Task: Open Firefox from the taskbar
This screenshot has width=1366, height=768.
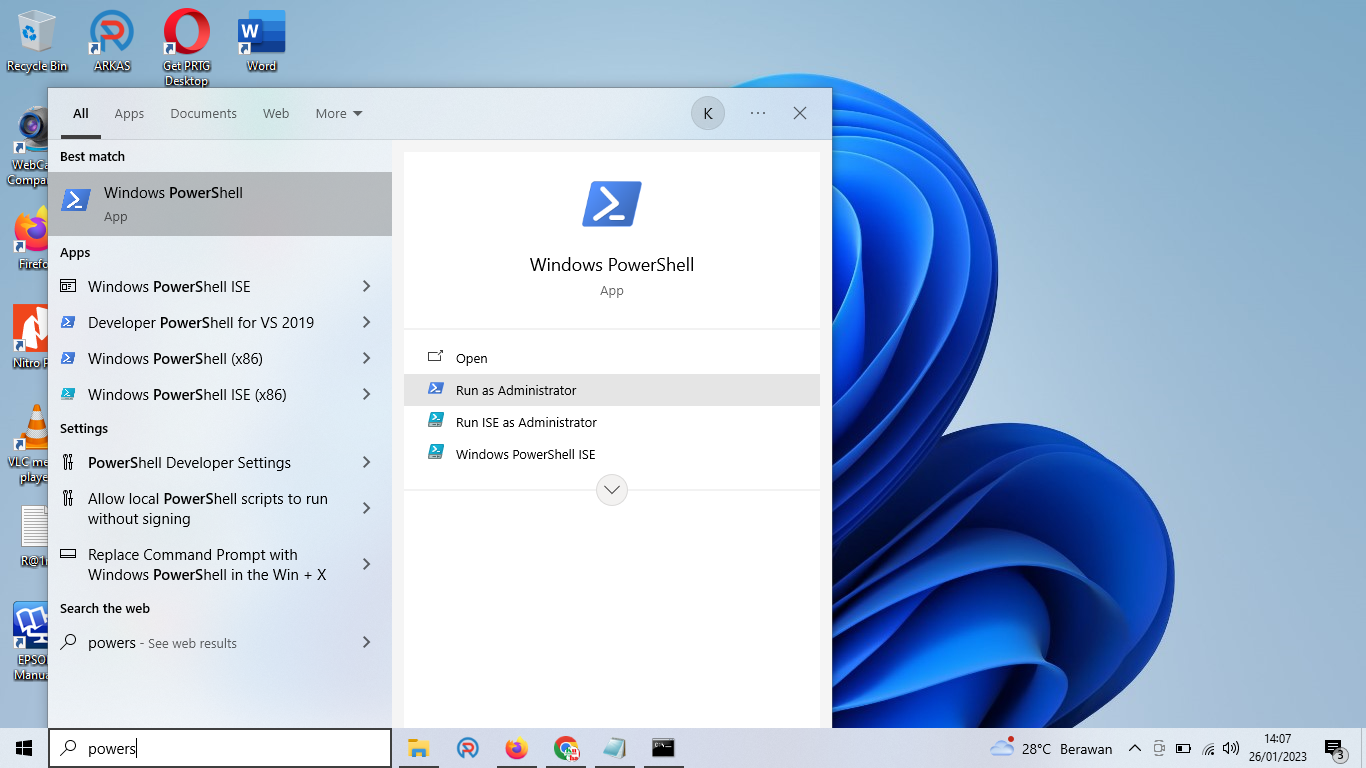Action: [516, 748]
